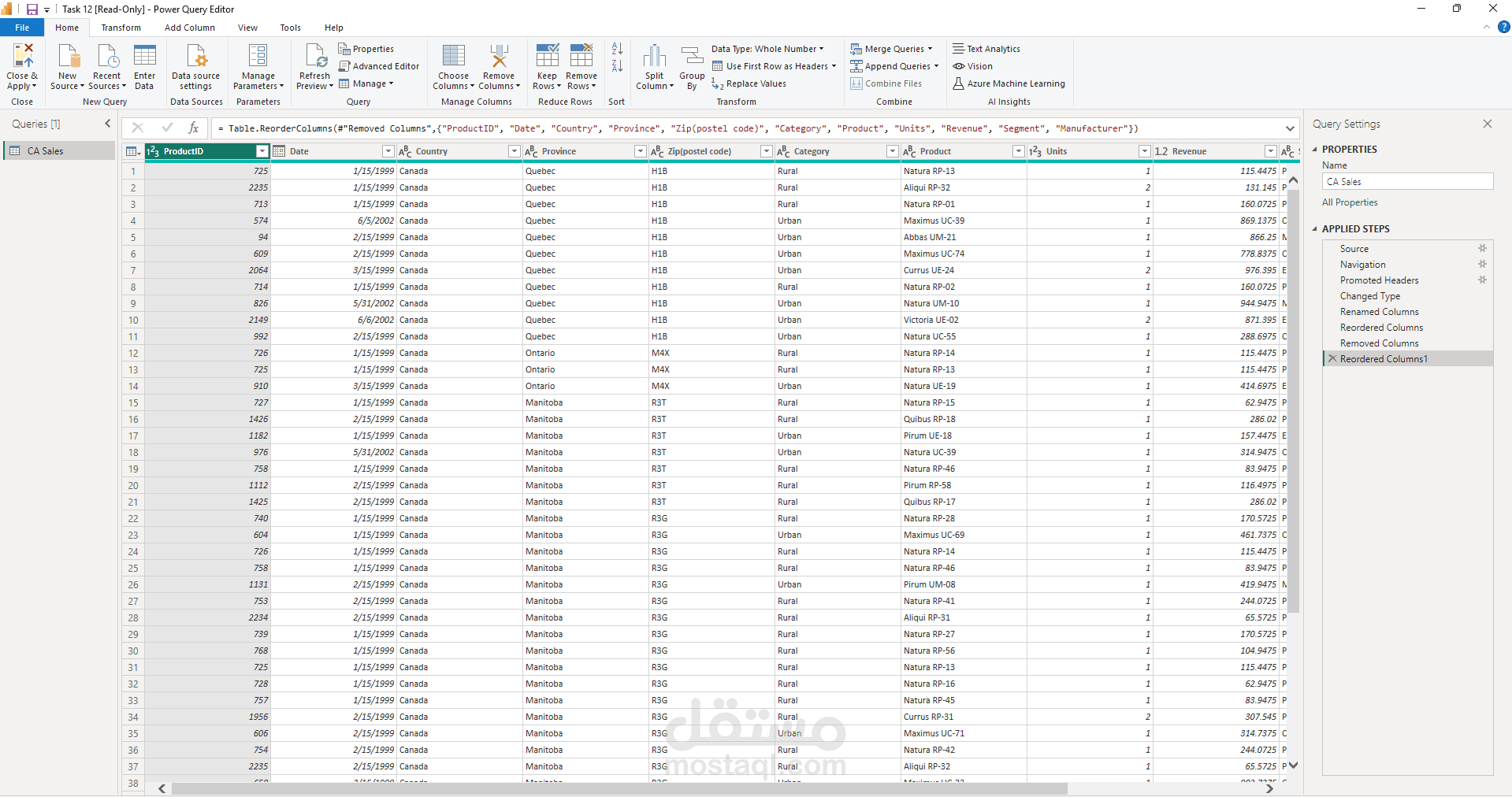Select the Split Column tool
Viewport: 1512px width, 797px height.
(x=654, y=55)
